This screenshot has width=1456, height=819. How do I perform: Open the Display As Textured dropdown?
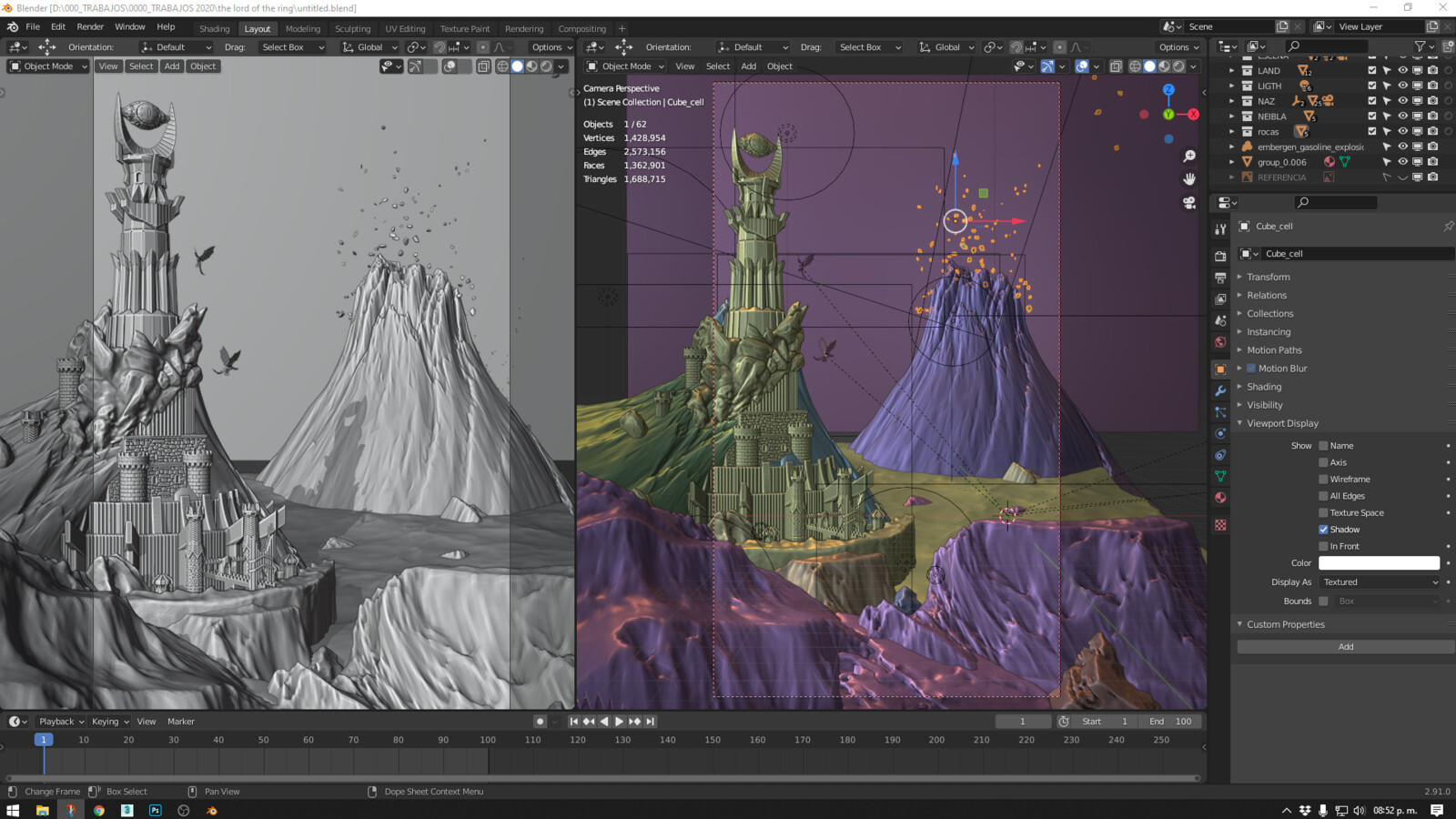tap(1380, 582)
